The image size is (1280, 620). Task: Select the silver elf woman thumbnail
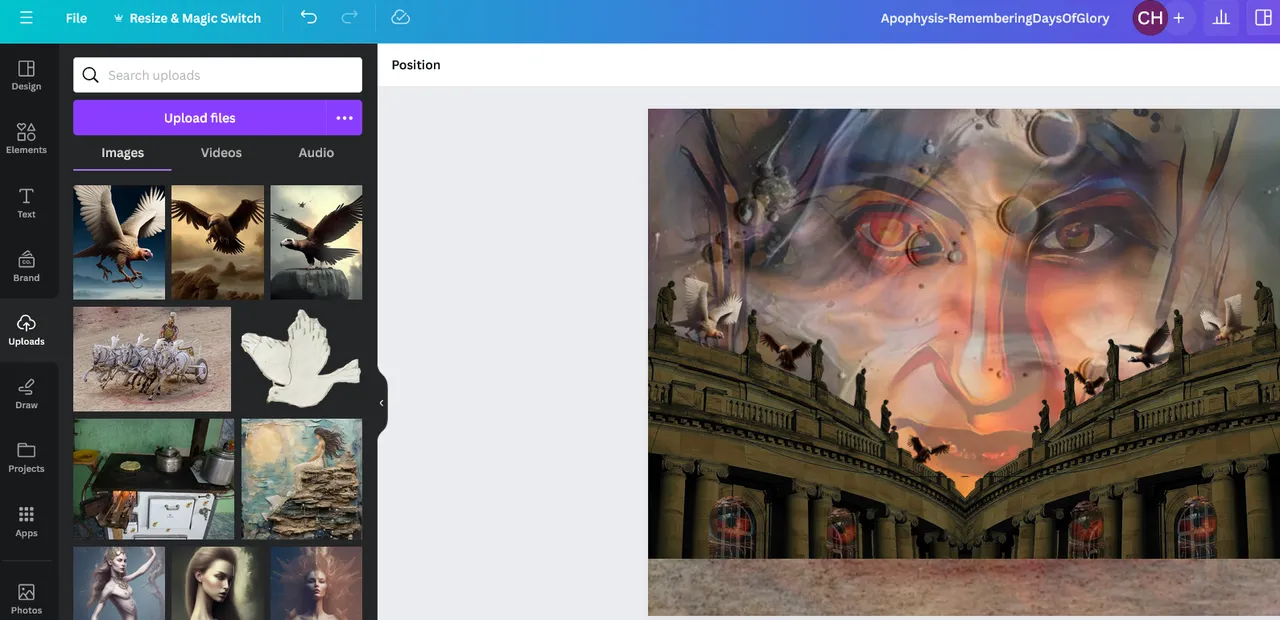point(119,583)
